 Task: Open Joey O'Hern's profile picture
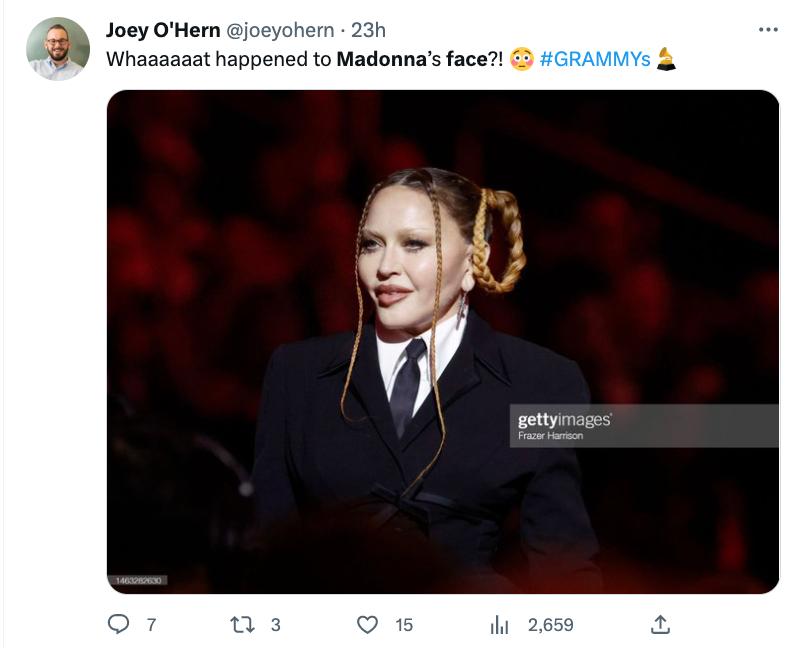click(x=58, y=48)
